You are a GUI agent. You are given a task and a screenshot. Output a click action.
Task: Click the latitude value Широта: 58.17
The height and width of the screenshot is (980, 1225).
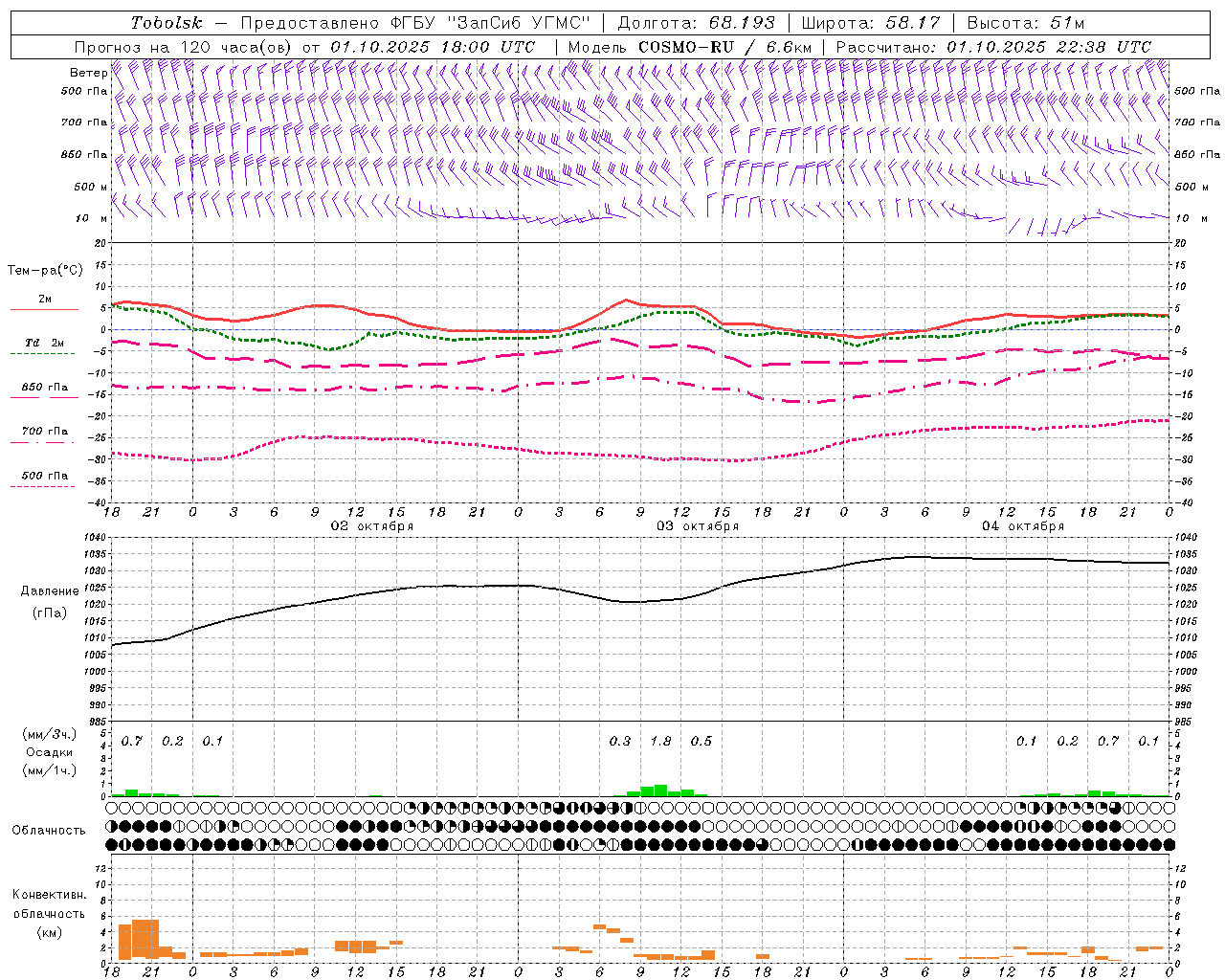[871, 23]
